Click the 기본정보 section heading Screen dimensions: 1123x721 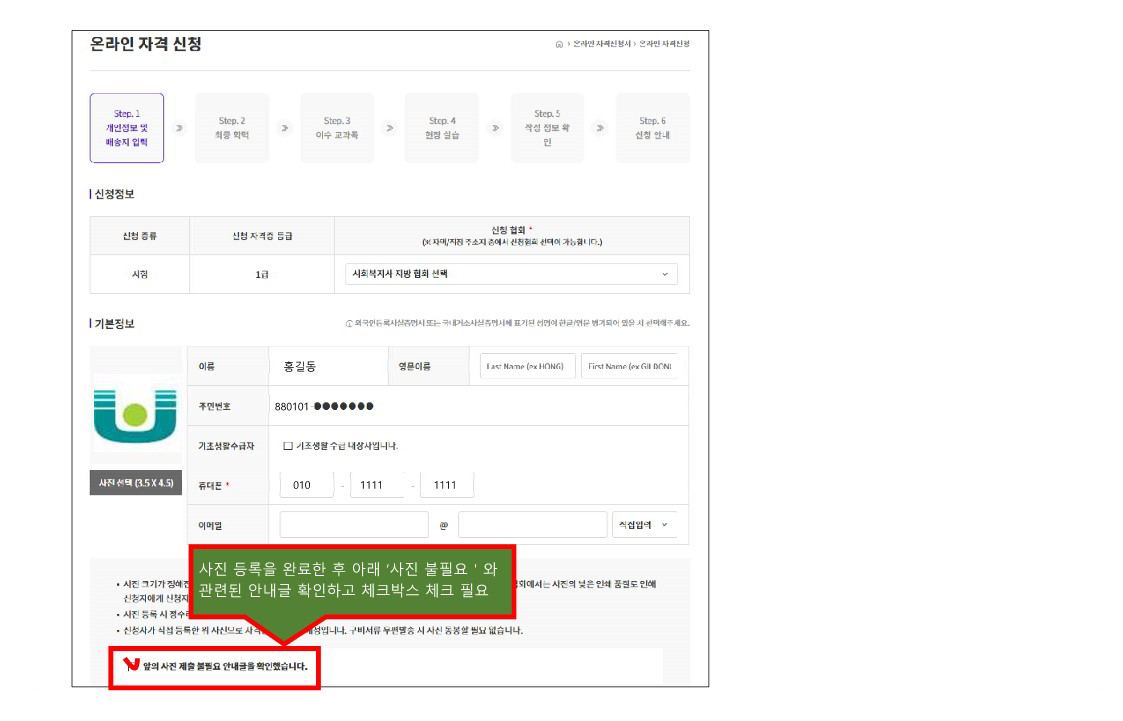[115, 324]
